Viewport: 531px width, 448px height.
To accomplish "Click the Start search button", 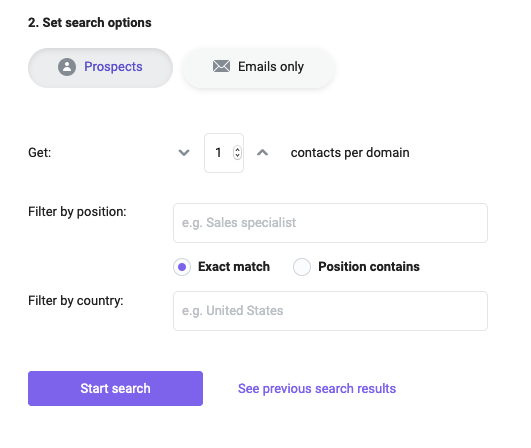I will 115,388.
